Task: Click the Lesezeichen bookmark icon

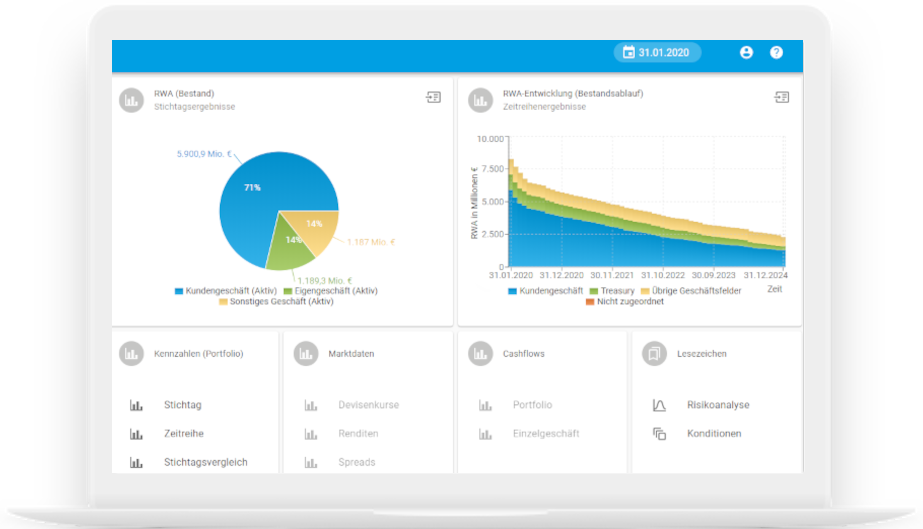Action: click(653, 353)
